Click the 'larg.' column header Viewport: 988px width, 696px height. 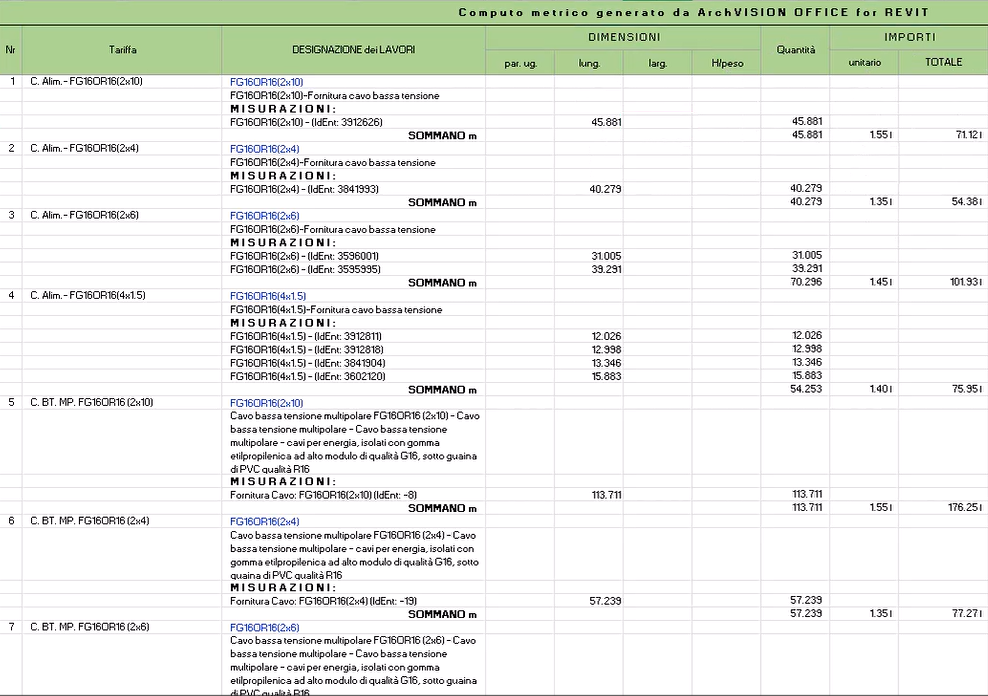658,63
